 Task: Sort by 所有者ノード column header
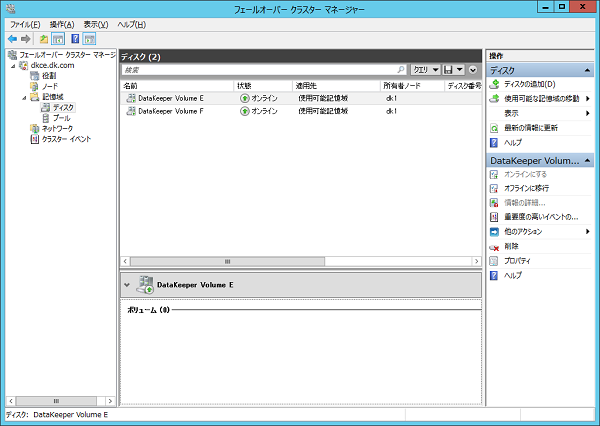pos(412,86)
